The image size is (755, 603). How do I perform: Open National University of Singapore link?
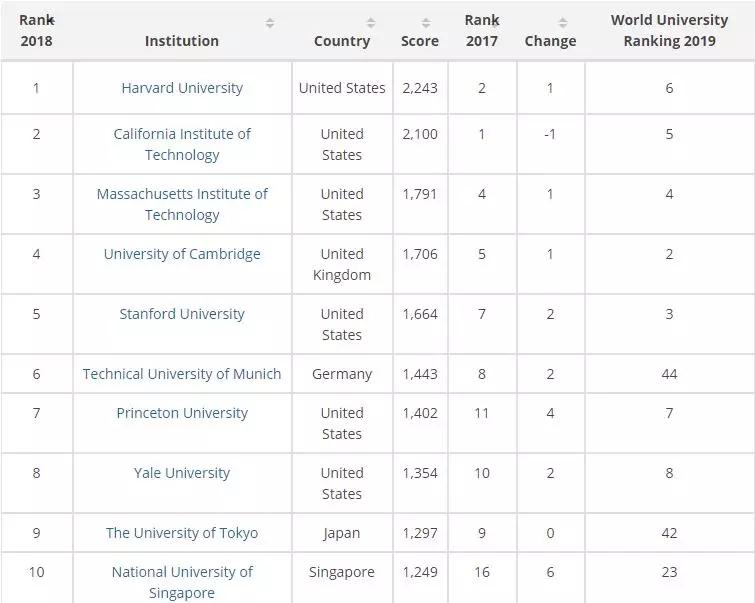[x=182, y=582]
